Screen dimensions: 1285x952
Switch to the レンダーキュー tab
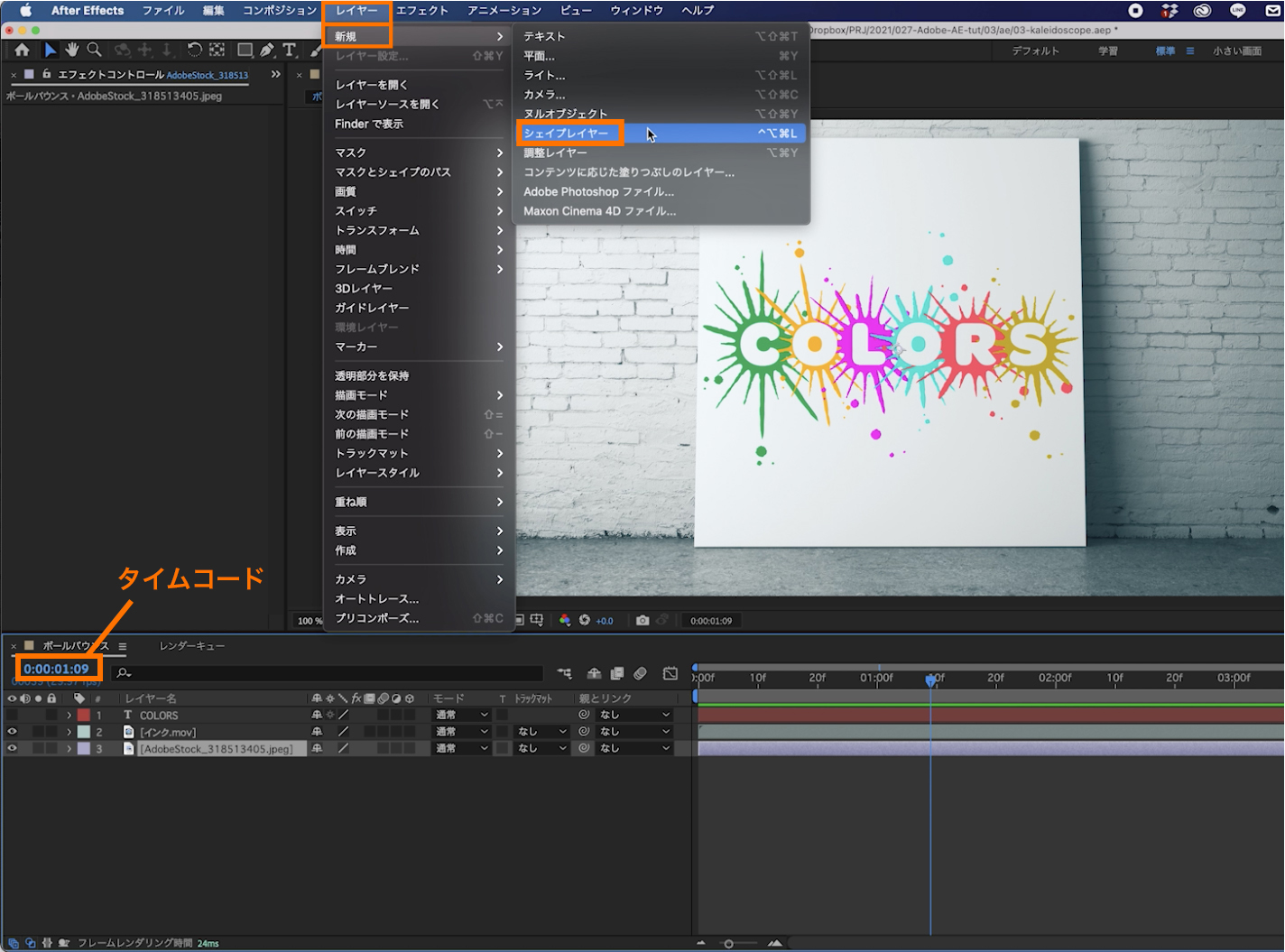tap(192, 646)
